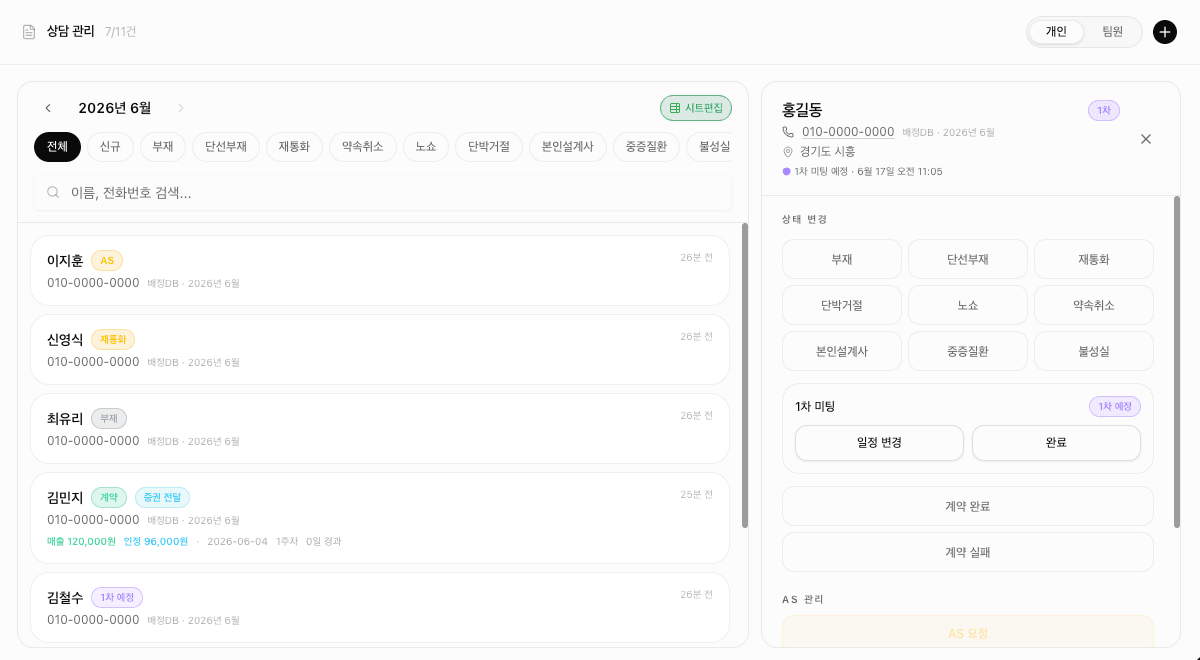The width and height of the screenshot is (1200, 660).
Task: Click the AS 요청 button
Action: coord(968,633)
